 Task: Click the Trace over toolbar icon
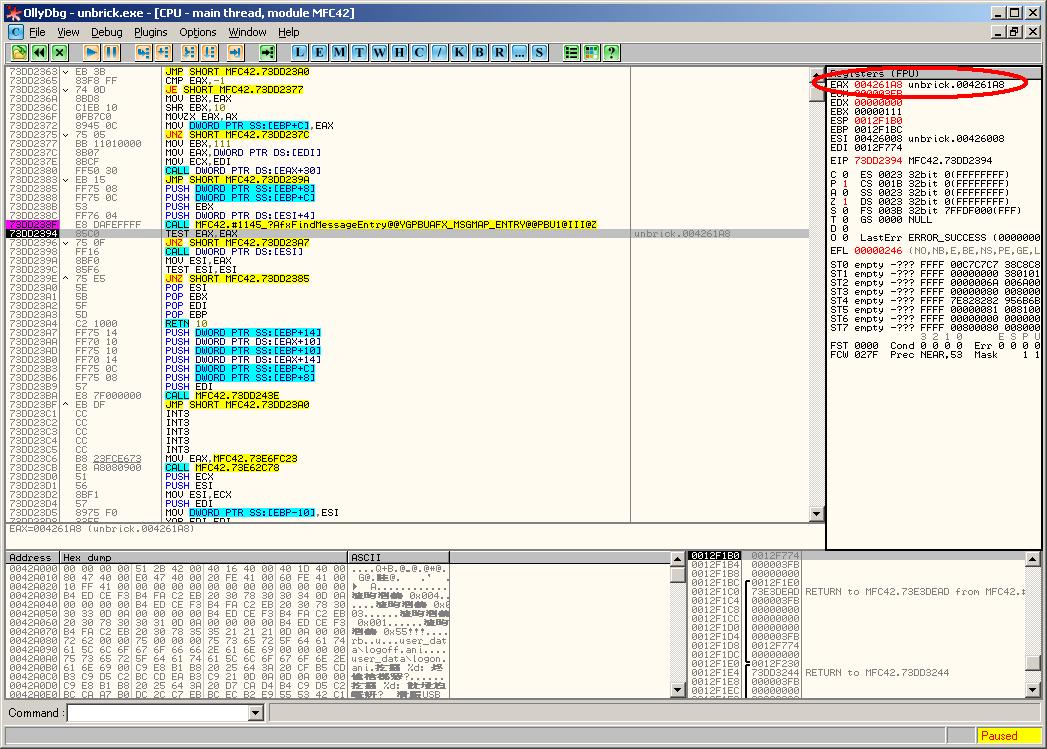(210, 52)
